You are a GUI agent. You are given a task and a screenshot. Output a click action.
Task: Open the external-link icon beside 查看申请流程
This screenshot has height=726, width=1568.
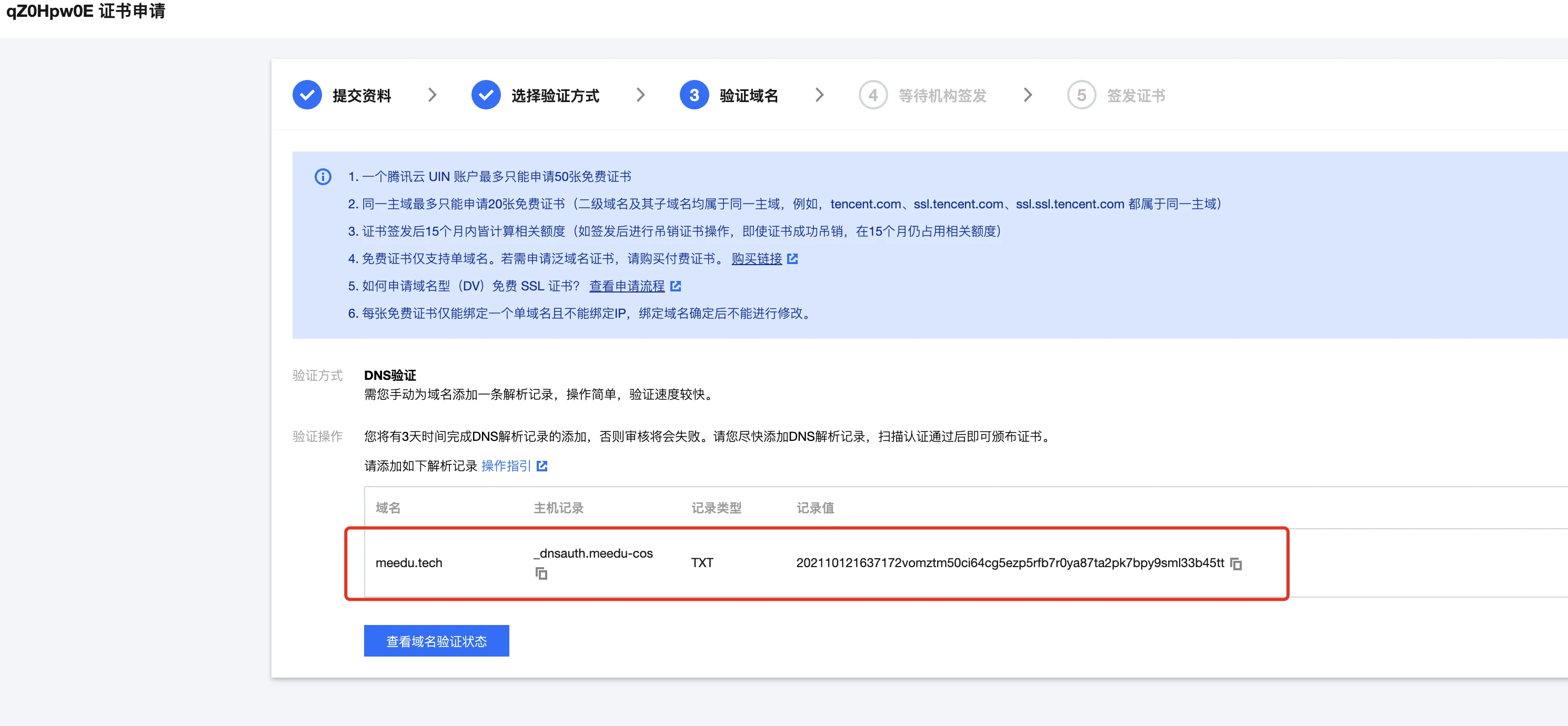coord(675,286)
